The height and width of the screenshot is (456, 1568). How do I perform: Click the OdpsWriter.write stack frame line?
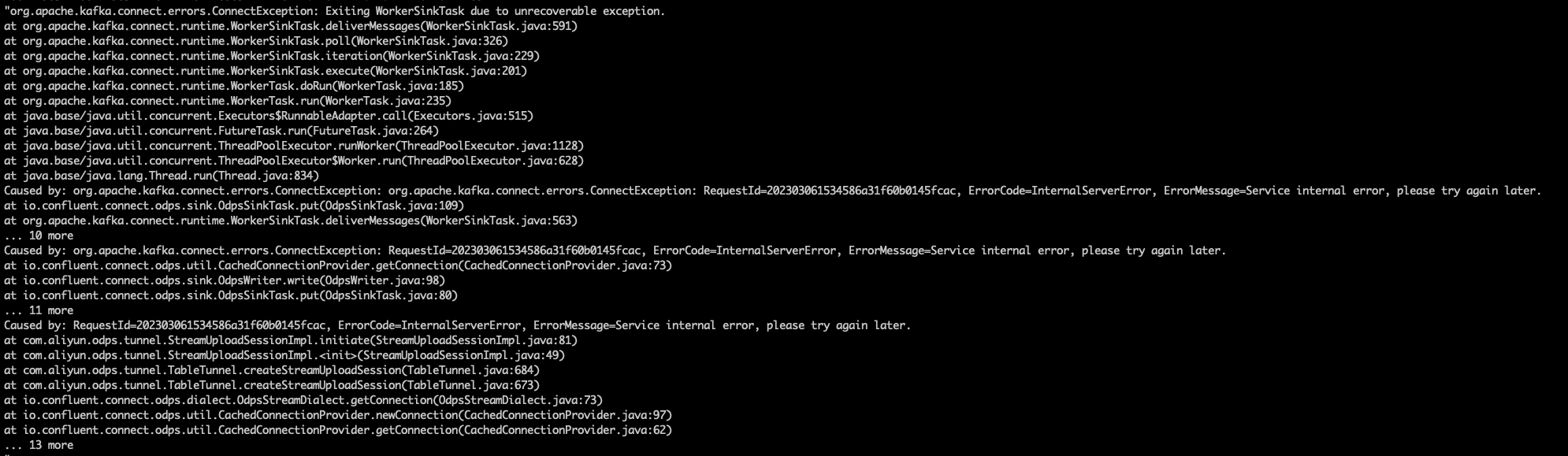point(225,280)
